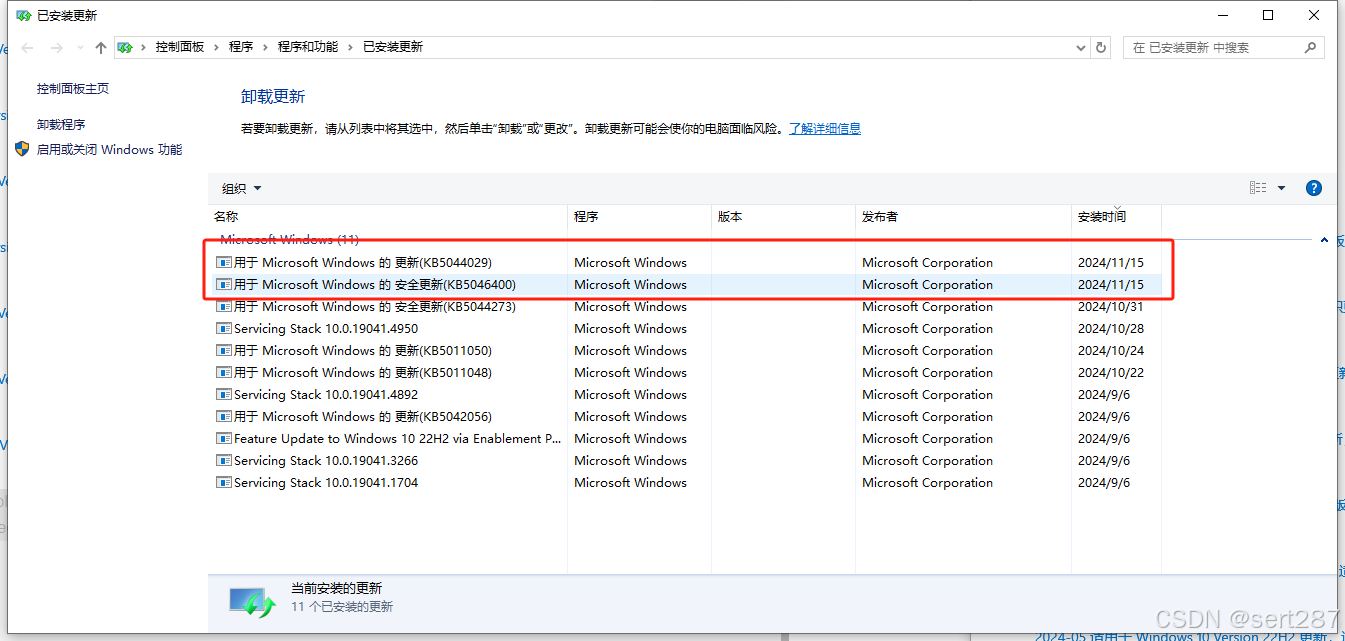This screenshot has width=1345, height=641.
Task: Open 卸载程序 link
Action: tap(61, 125)
